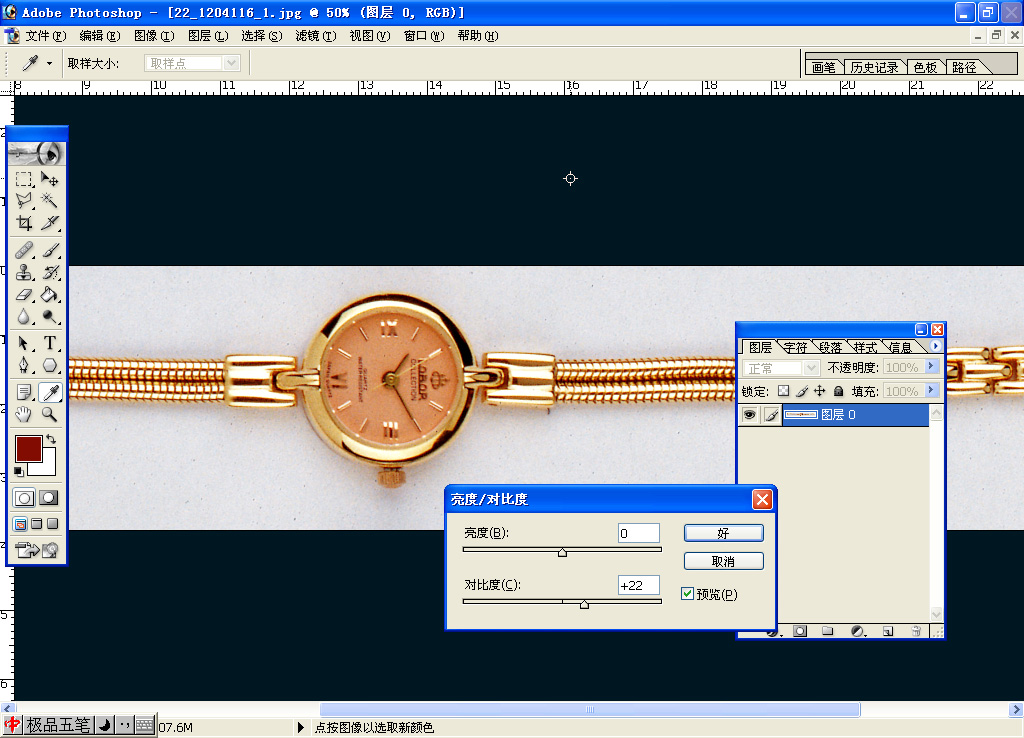Click the 亮度 brightness slider handle
Screen dimensions: 1024x738
tap(562, 553)
